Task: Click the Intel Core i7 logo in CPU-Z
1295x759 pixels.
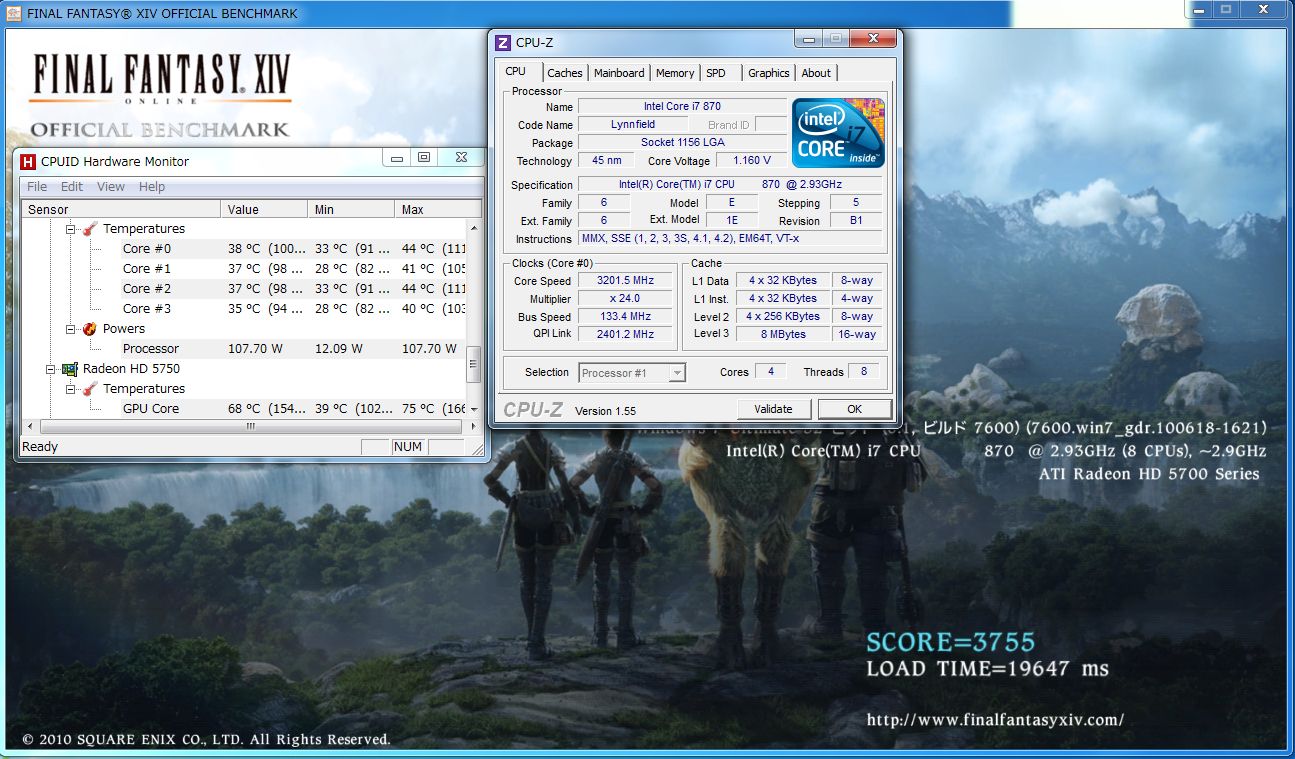Action: coord(838,133)
